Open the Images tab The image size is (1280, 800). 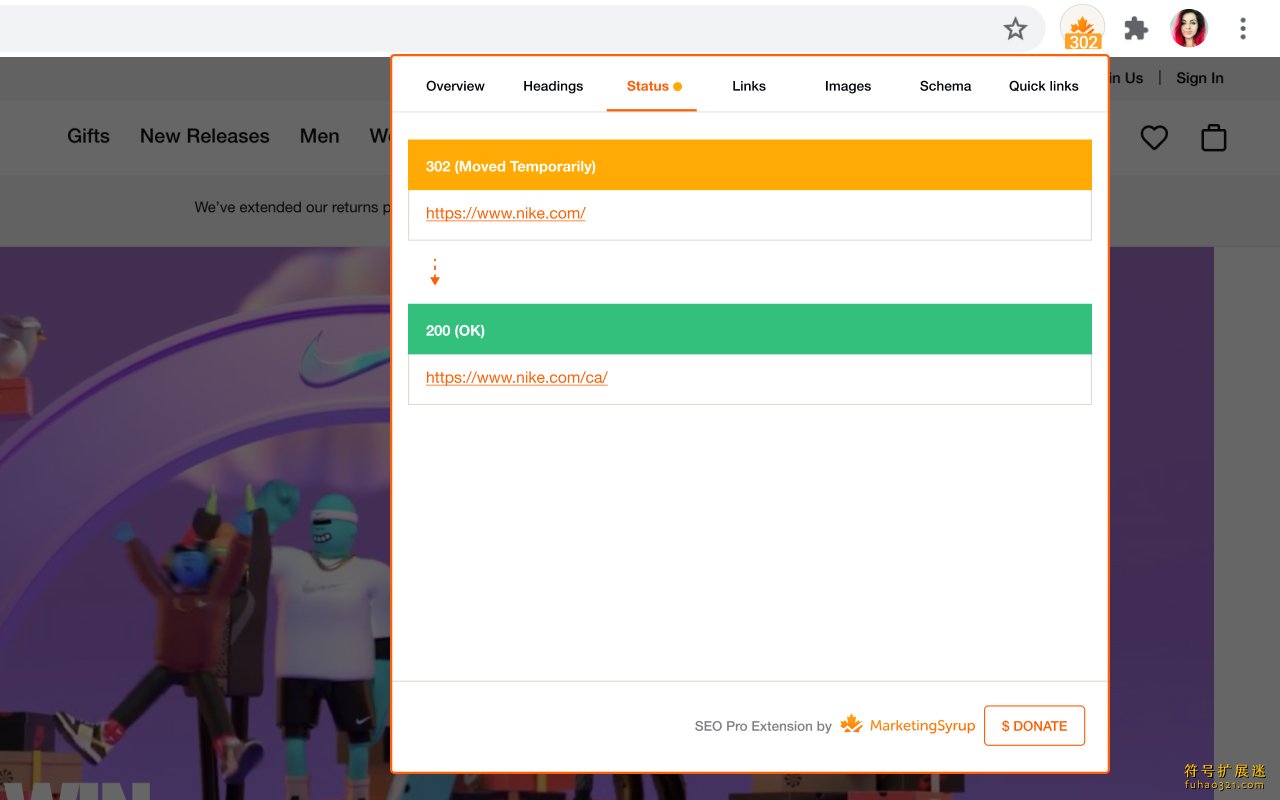click(x=848, y=86)
